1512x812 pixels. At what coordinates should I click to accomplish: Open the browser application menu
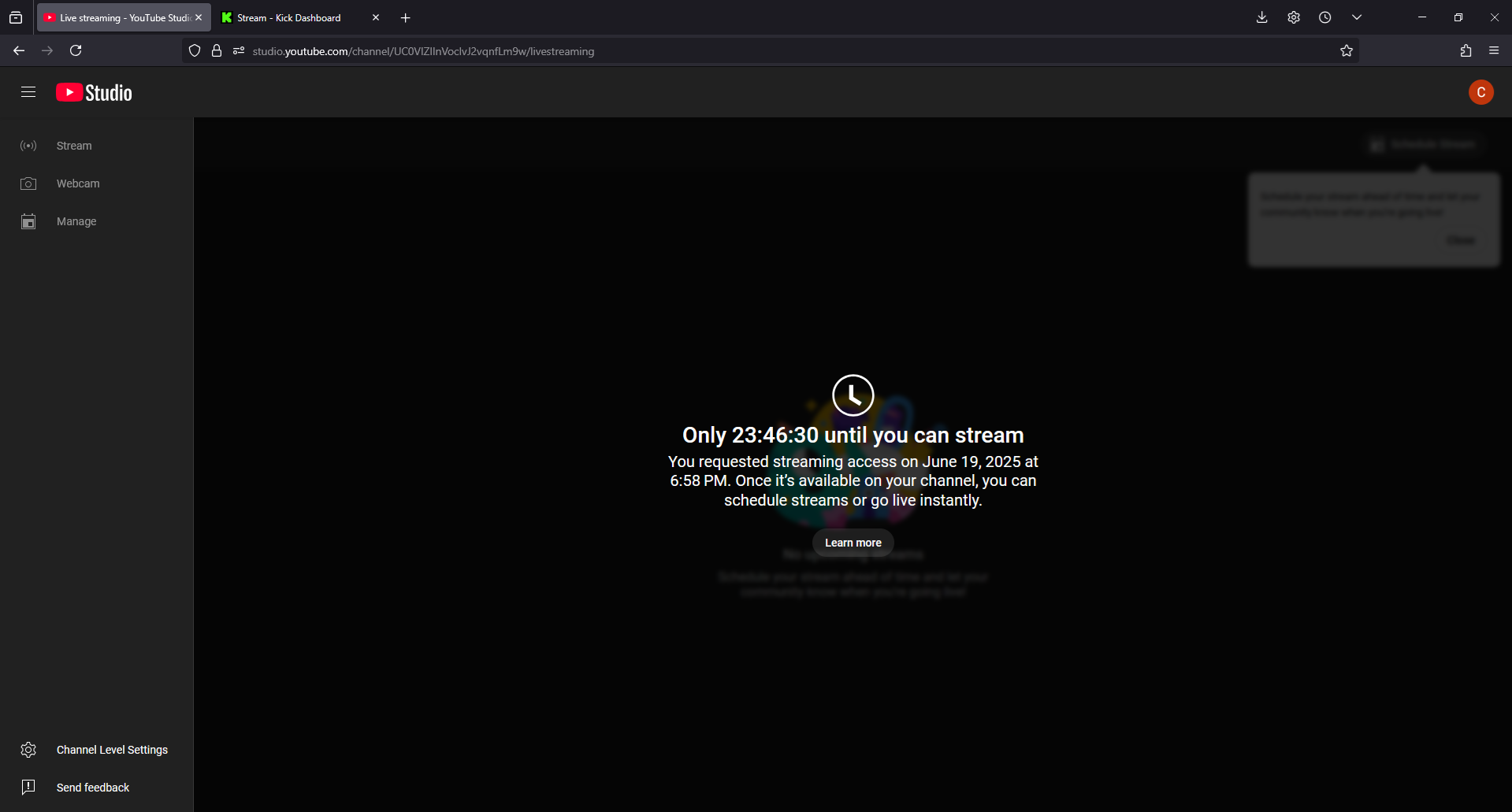[1494, 50]
